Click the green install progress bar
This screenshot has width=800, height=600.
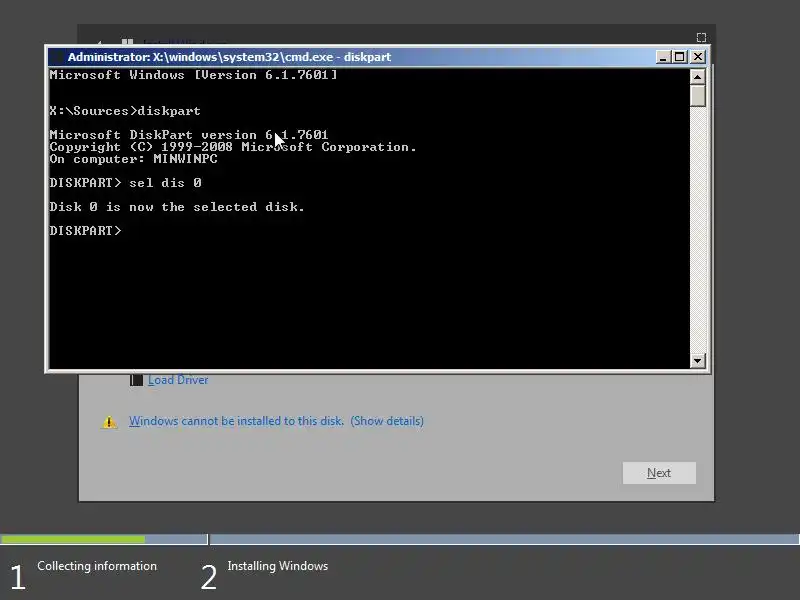(x=72, y=539)
